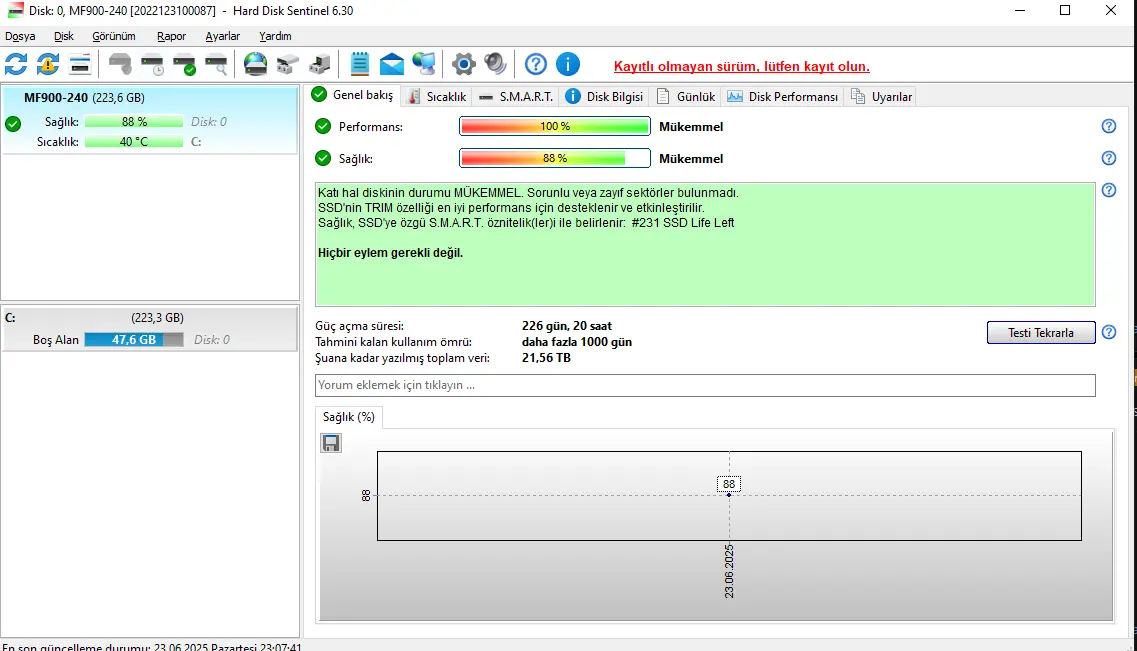Click the Sağlık 88 % bar in disk panel
Viewport: 1137px width, 651px height.
[133, 122]
